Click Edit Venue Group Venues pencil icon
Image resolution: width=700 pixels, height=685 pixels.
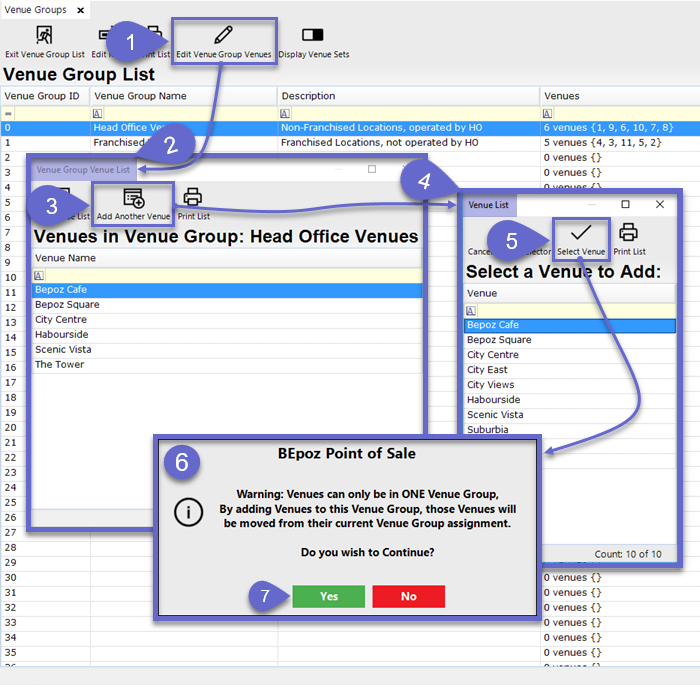(223, 36)
